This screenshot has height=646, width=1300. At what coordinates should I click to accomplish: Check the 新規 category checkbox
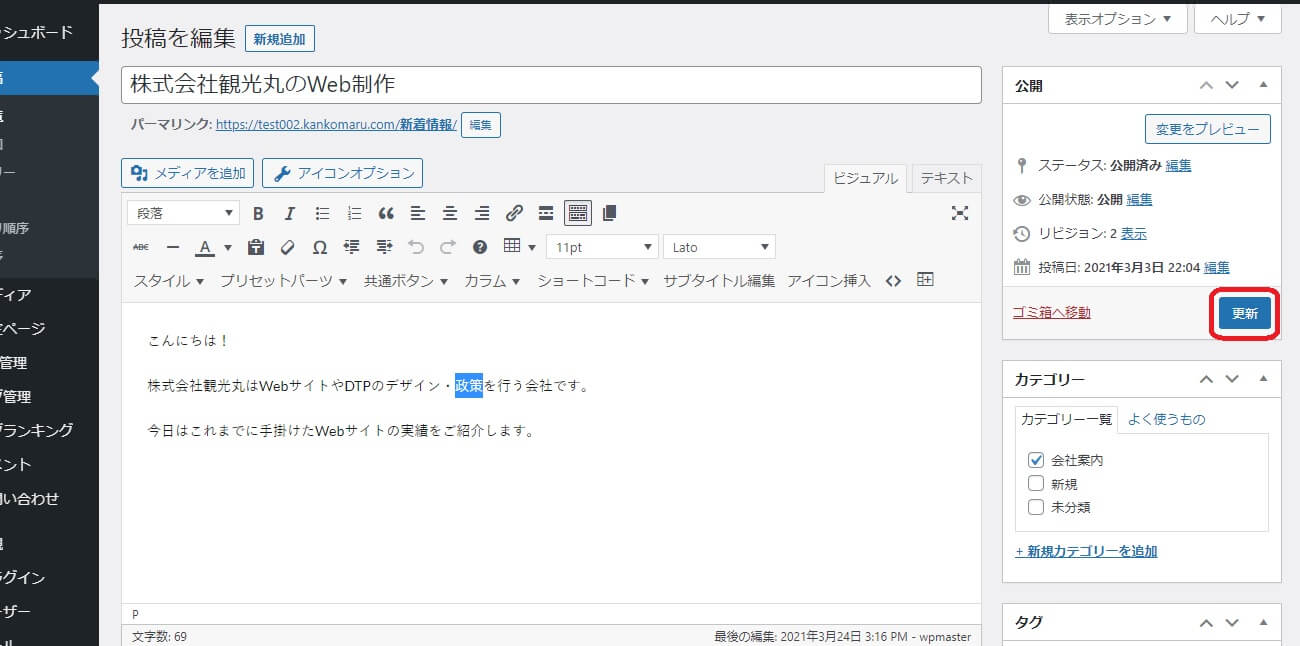pyautogui.click(x=1035, y=483)
